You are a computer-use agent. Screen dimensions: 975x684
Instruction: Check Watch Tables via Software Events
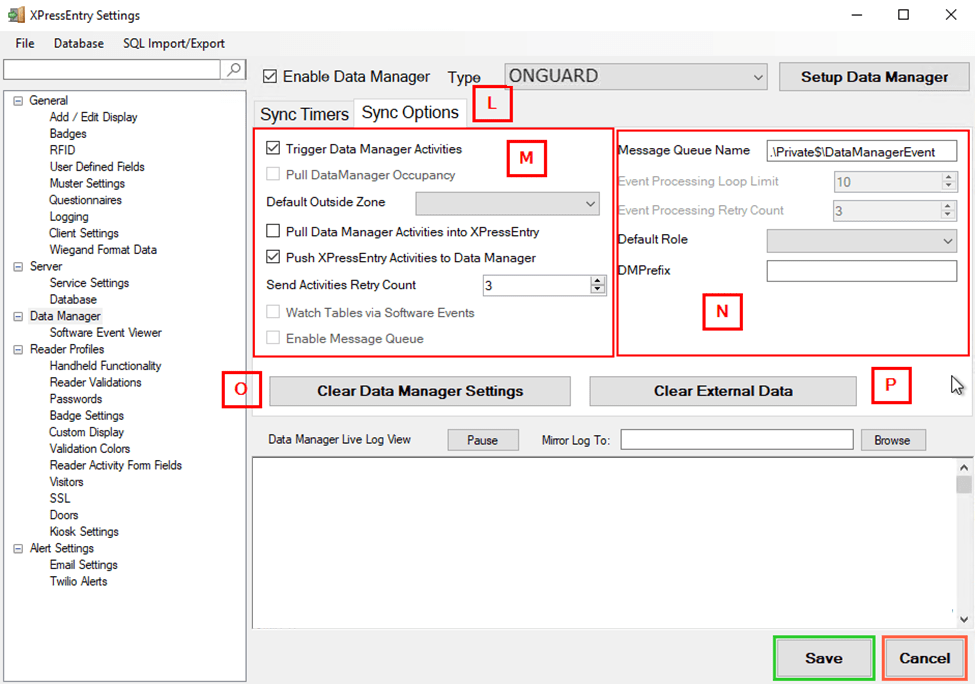point(273,312)
